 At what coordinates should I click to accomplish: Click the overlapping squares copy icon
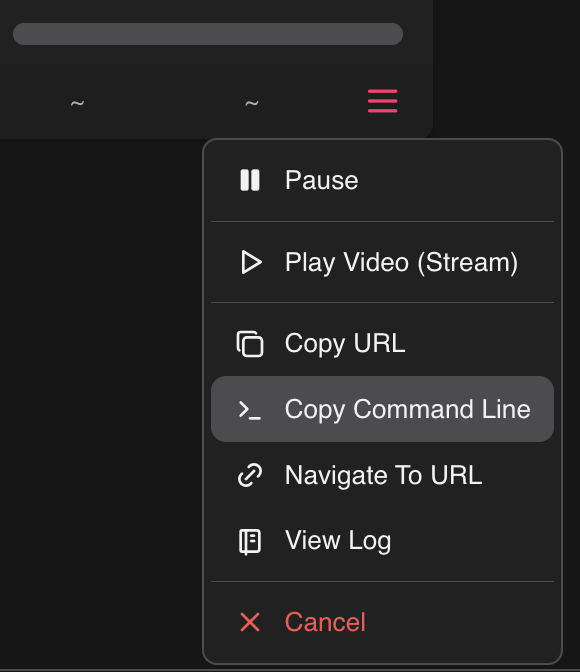coord(250,344)
